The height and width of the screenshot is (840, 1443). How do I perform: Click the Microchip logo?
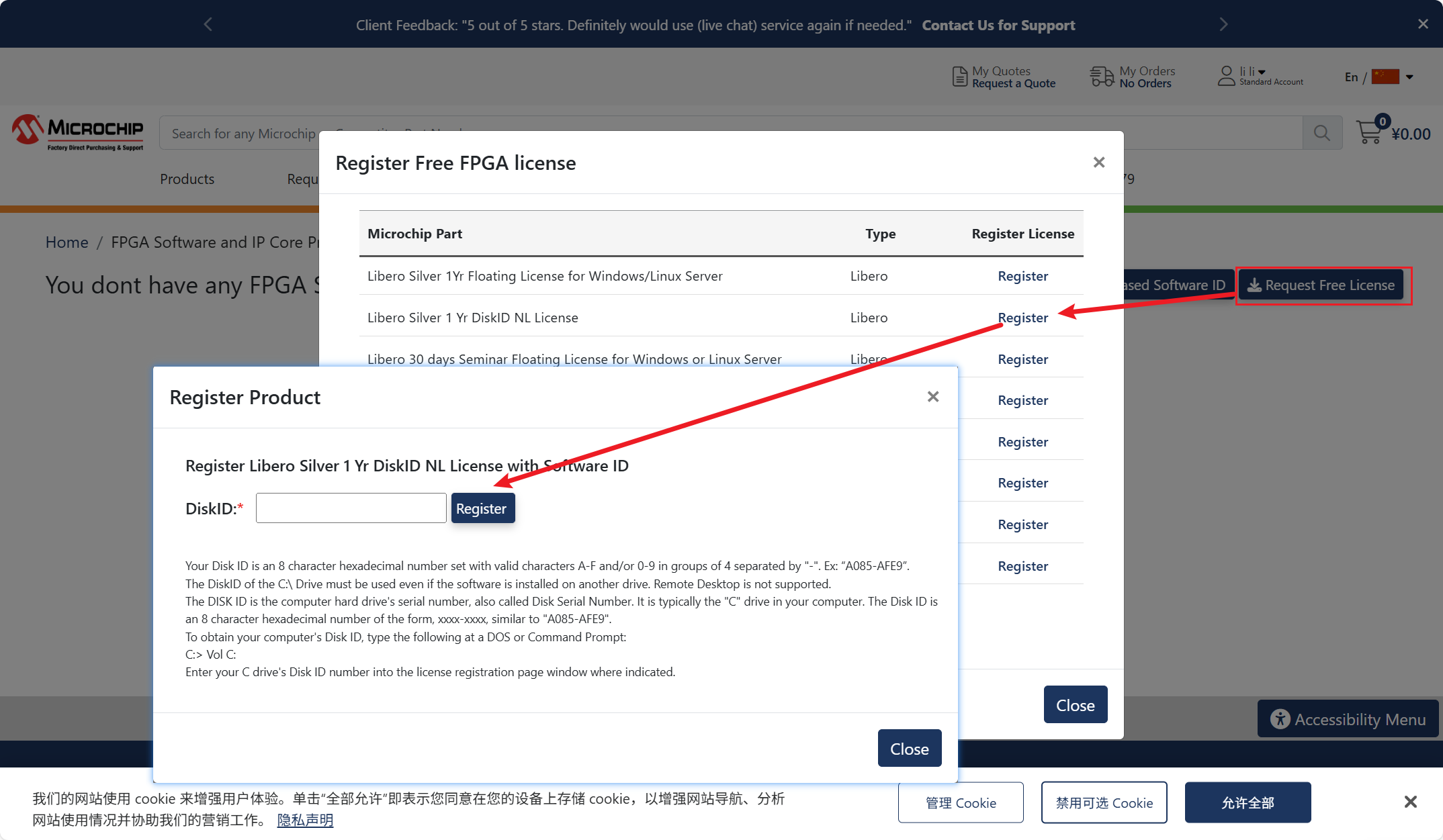(x=78, y=132)
